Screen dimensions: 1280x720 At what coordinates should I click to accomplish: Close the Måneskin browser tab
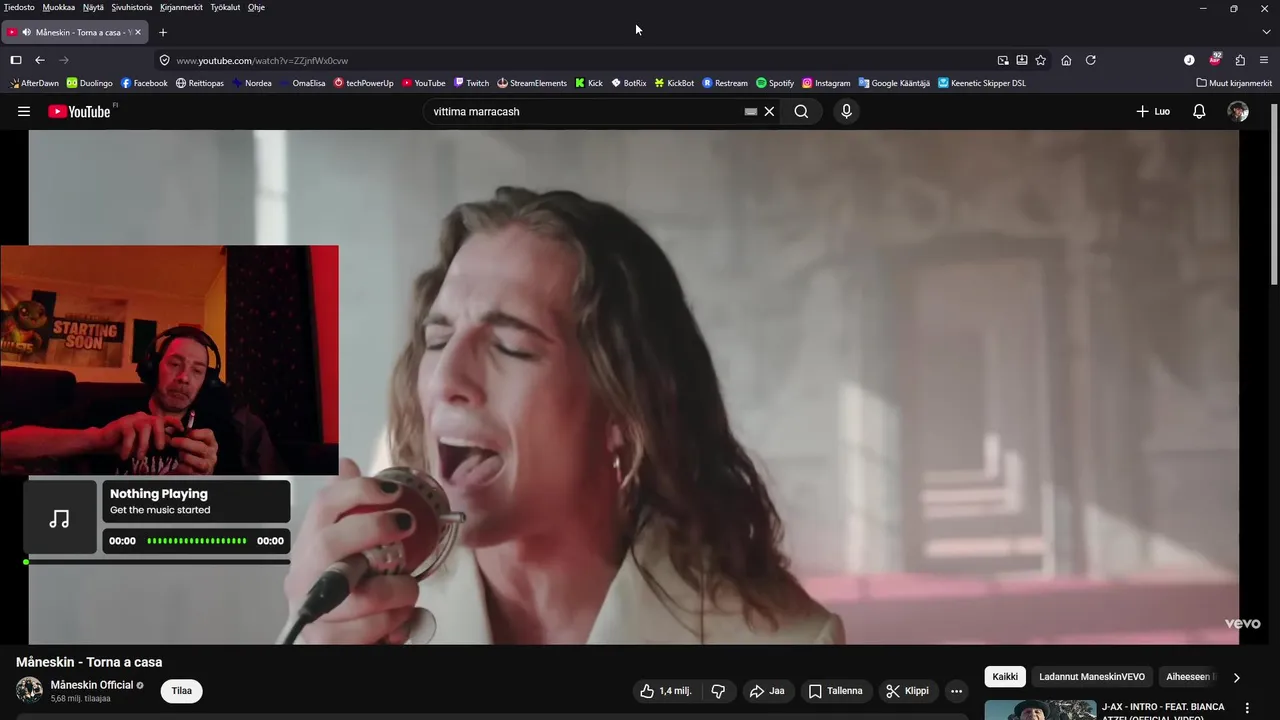[138, 32]
